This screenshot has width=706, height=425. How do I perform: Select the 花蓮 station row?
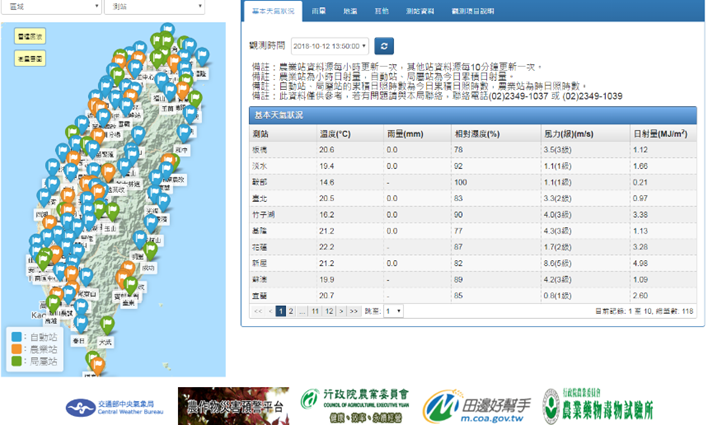(x=473, y=247)
